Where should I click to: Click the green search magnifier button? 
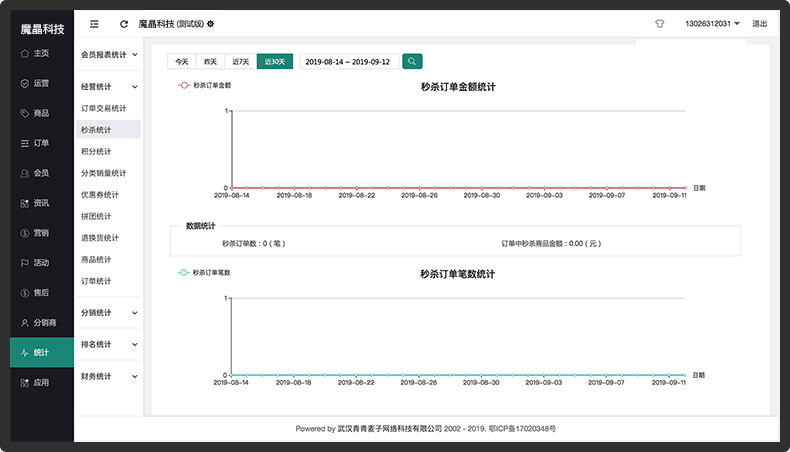(x=412, y=61)
